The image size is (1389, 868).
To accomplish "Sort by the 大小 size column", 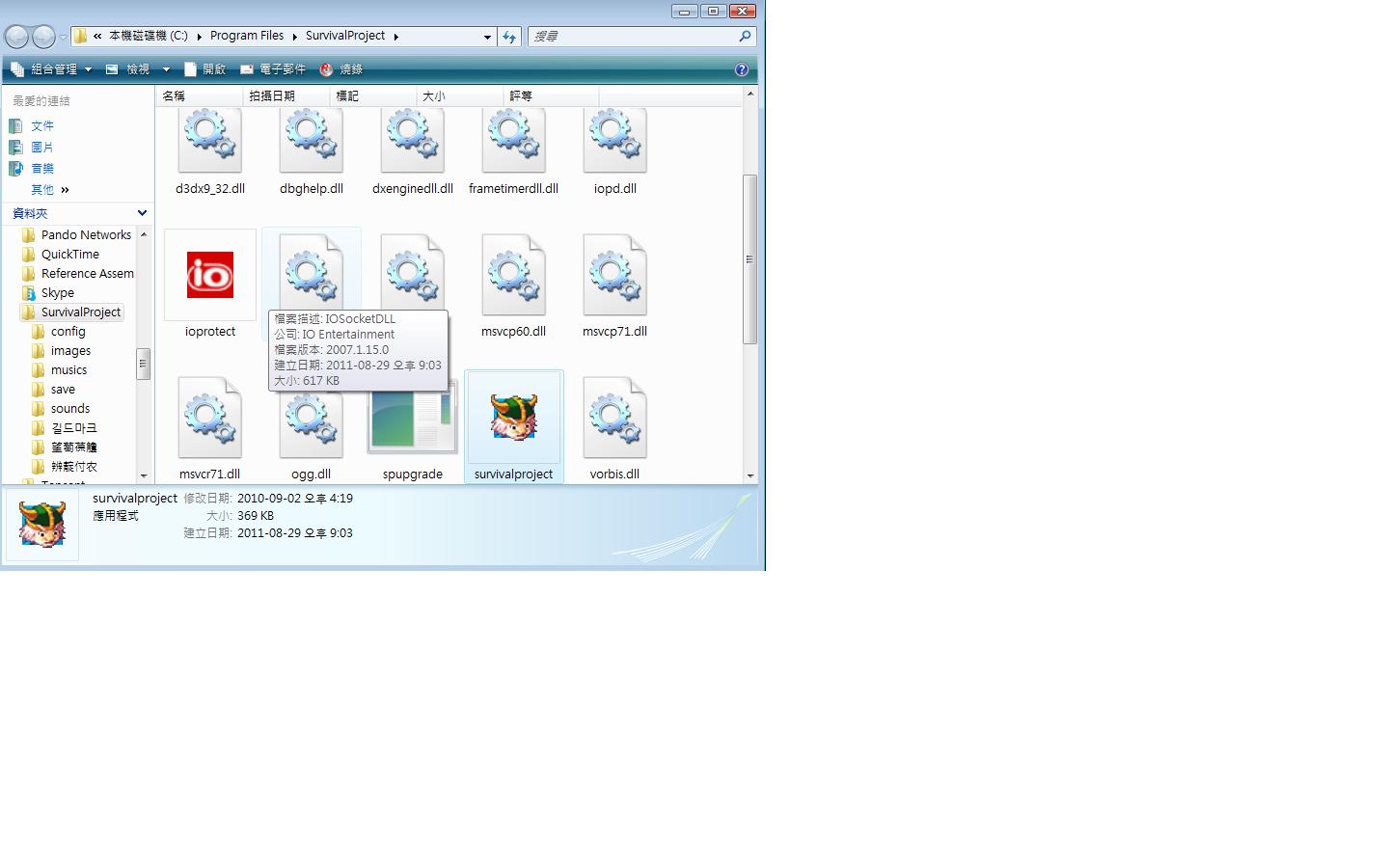I will (x=460, y=96).
